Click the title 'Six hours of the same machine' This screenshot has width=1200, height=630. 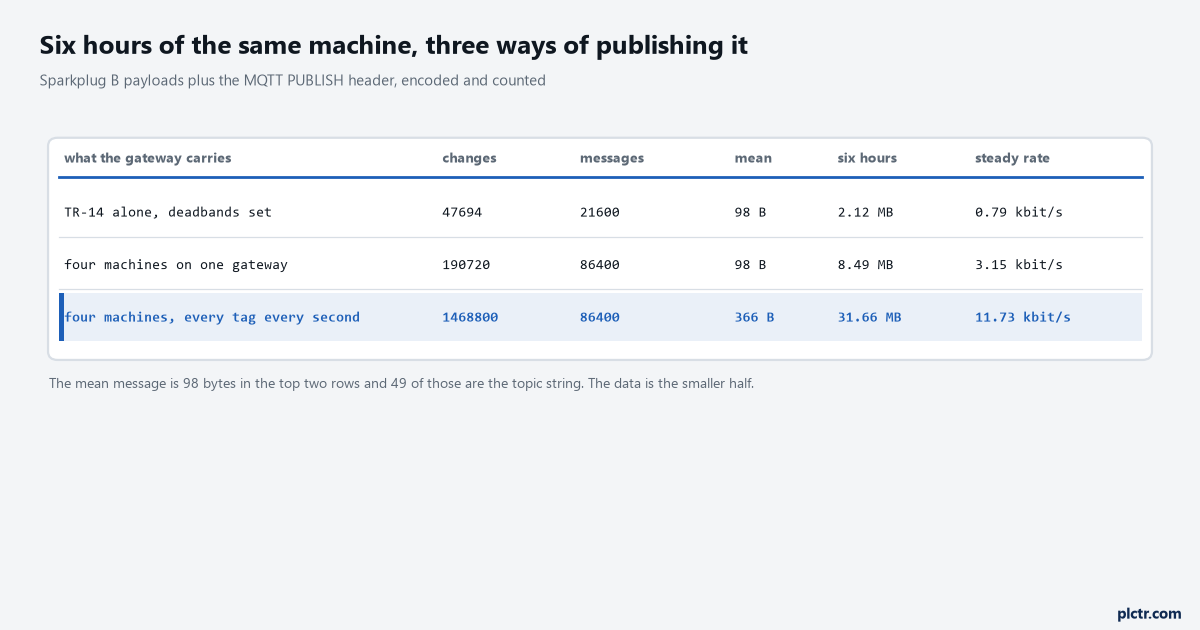394,45
